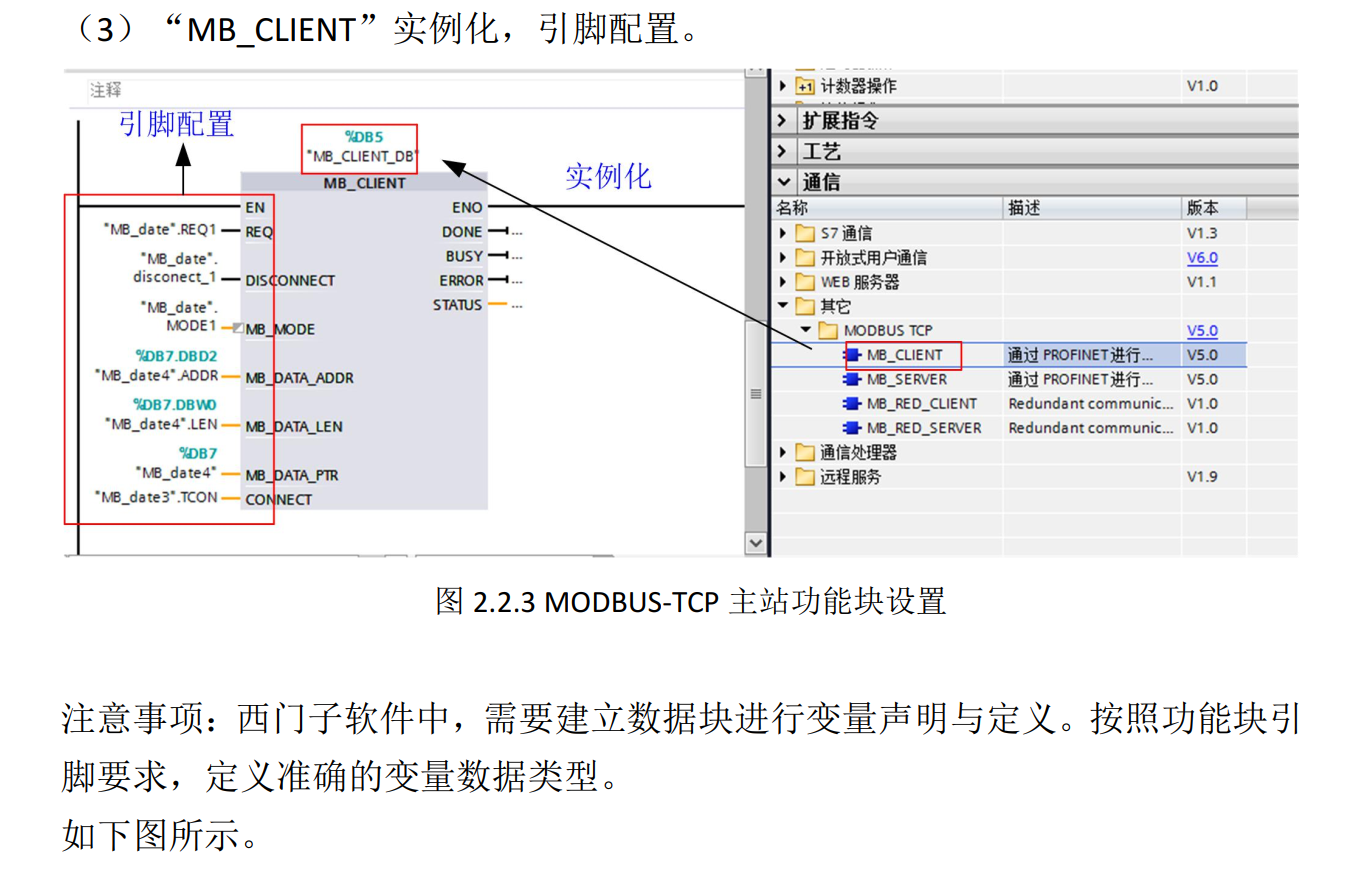
Task: Click the CONNECT input pin
Action: pos(278,500)
